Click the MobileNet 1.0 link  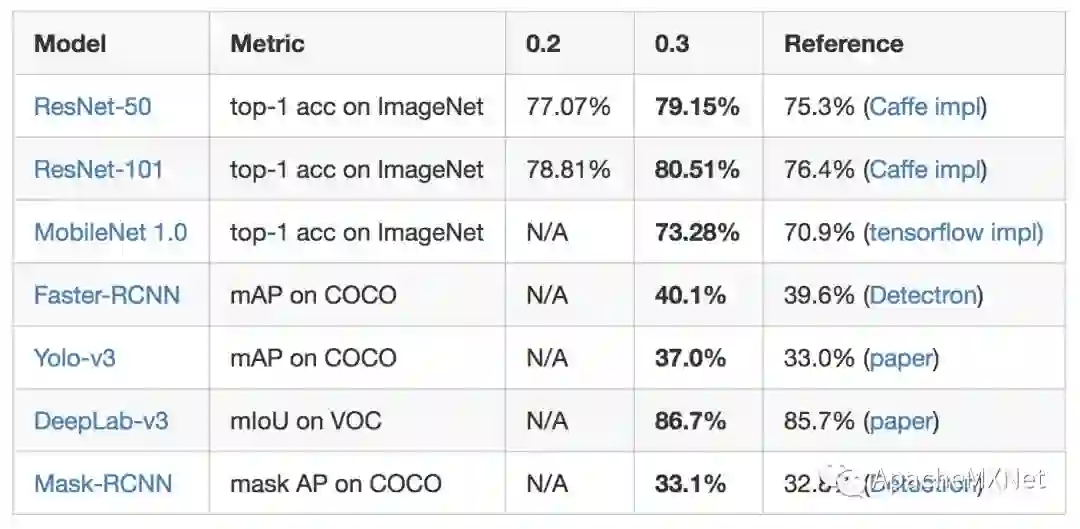110,233
